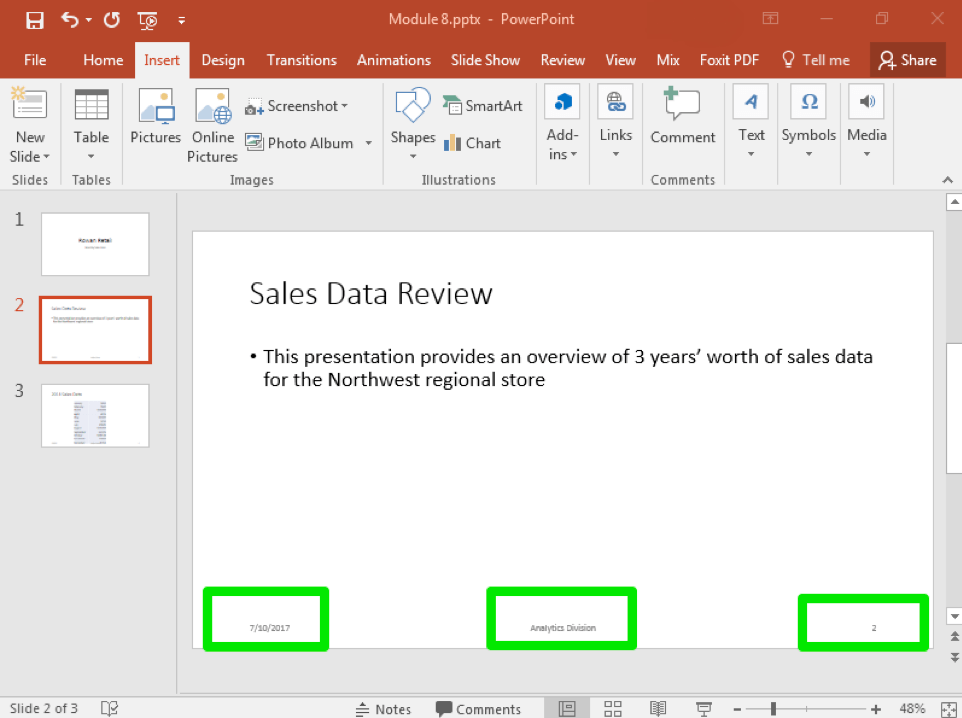Switch to the Animations tab

(394, 60)
